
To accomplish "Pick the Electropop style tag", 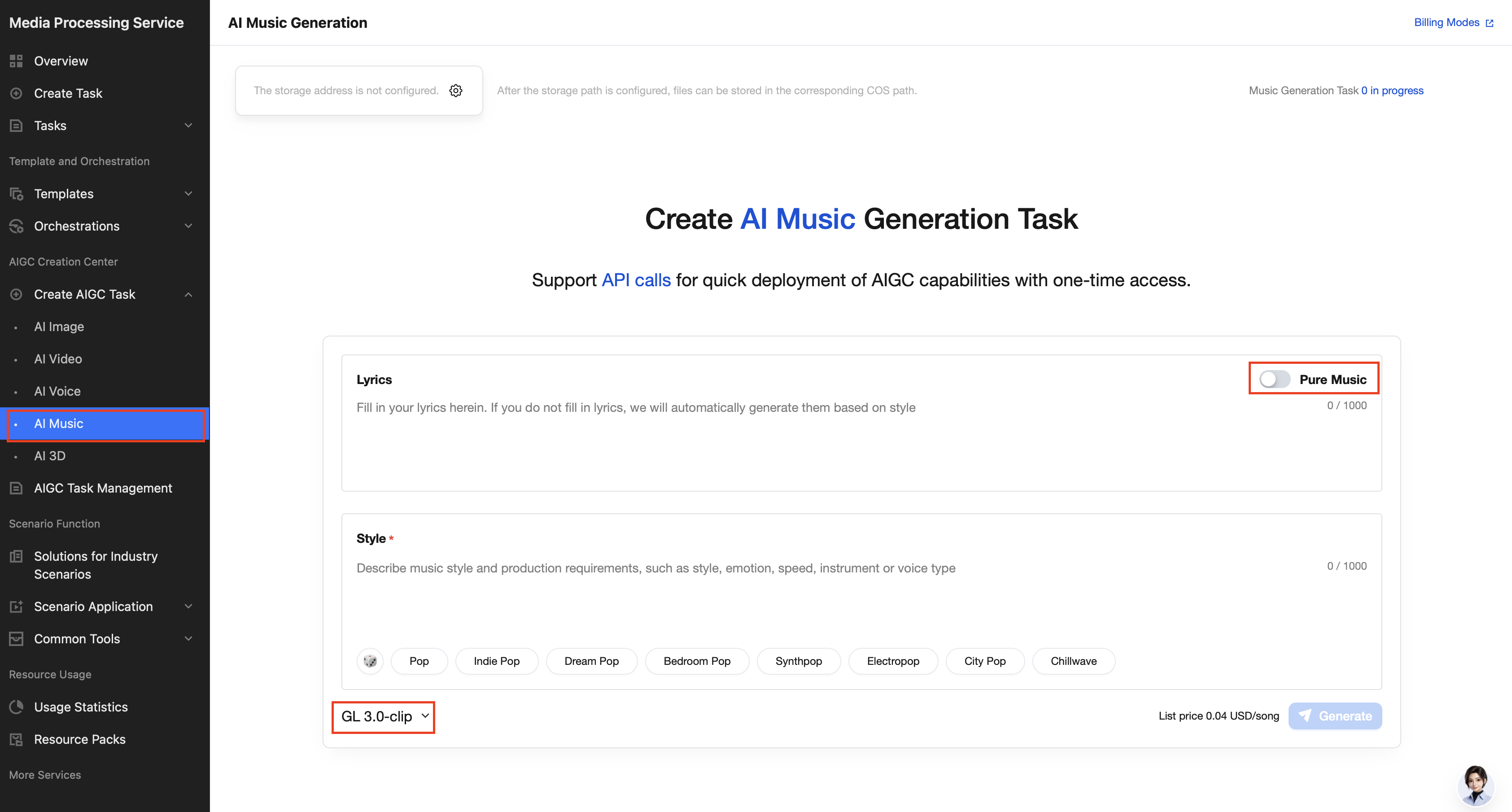I will 893,661.
